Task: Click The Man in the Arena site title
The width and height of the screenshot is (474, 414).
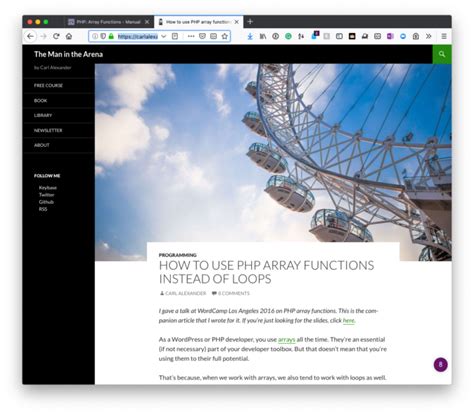Action: coord(68,54)
